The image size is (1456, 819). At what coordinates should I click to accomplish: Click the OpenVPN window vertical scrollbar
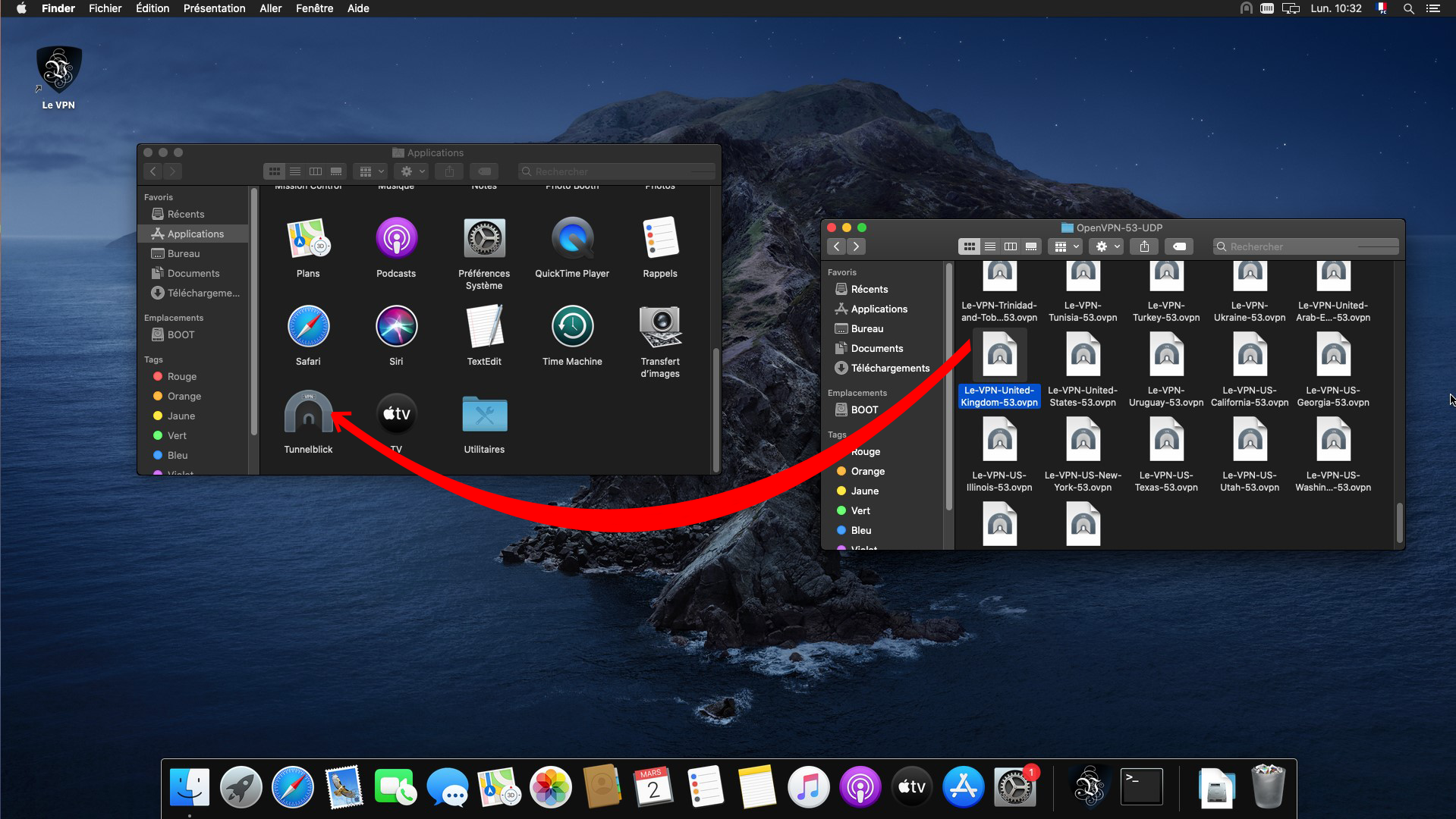pos(1400,522)
